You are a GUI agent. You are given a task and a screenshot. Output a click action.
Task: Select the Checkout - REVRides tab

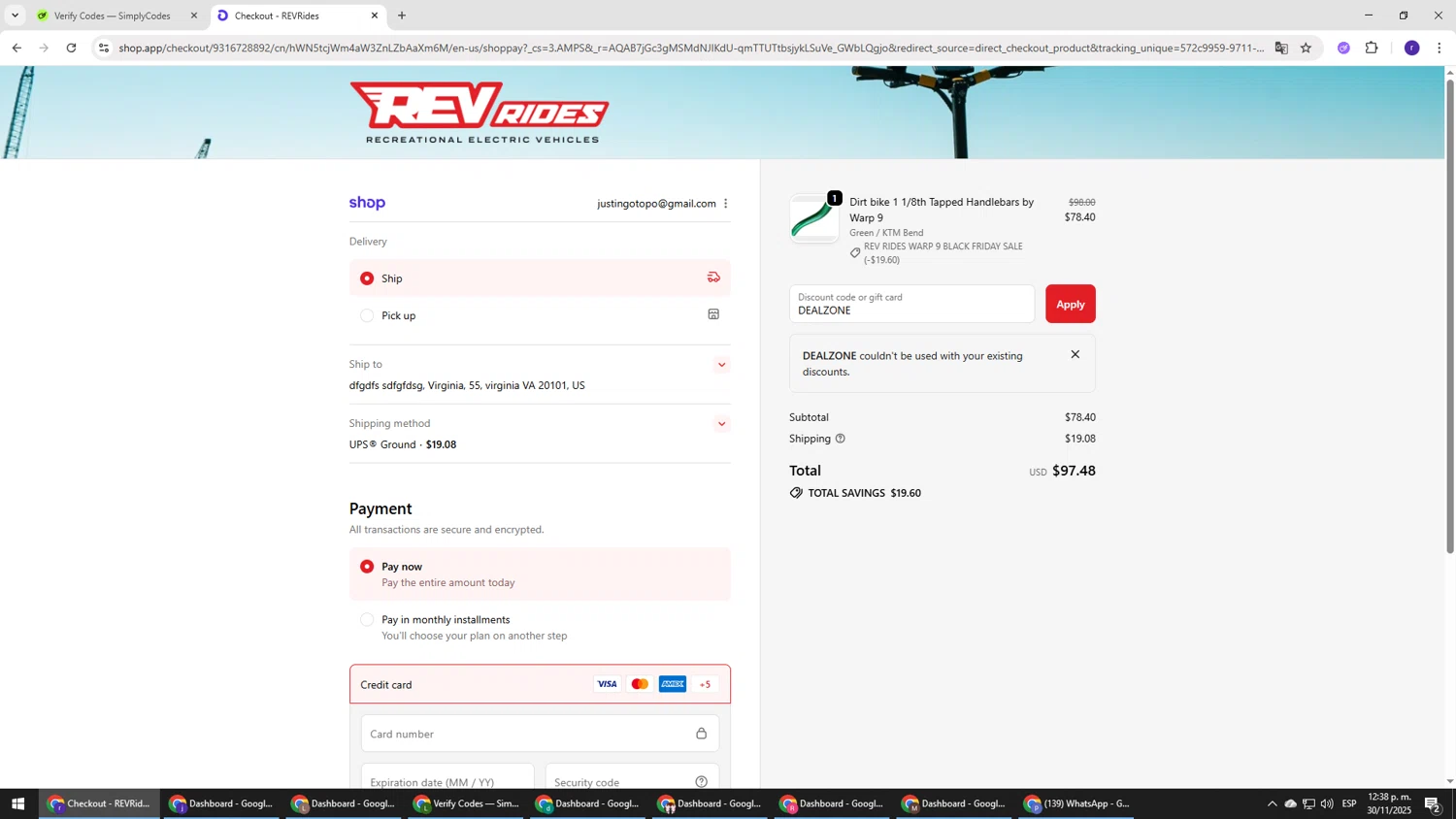pyautogui.click(x=291, y=16)
